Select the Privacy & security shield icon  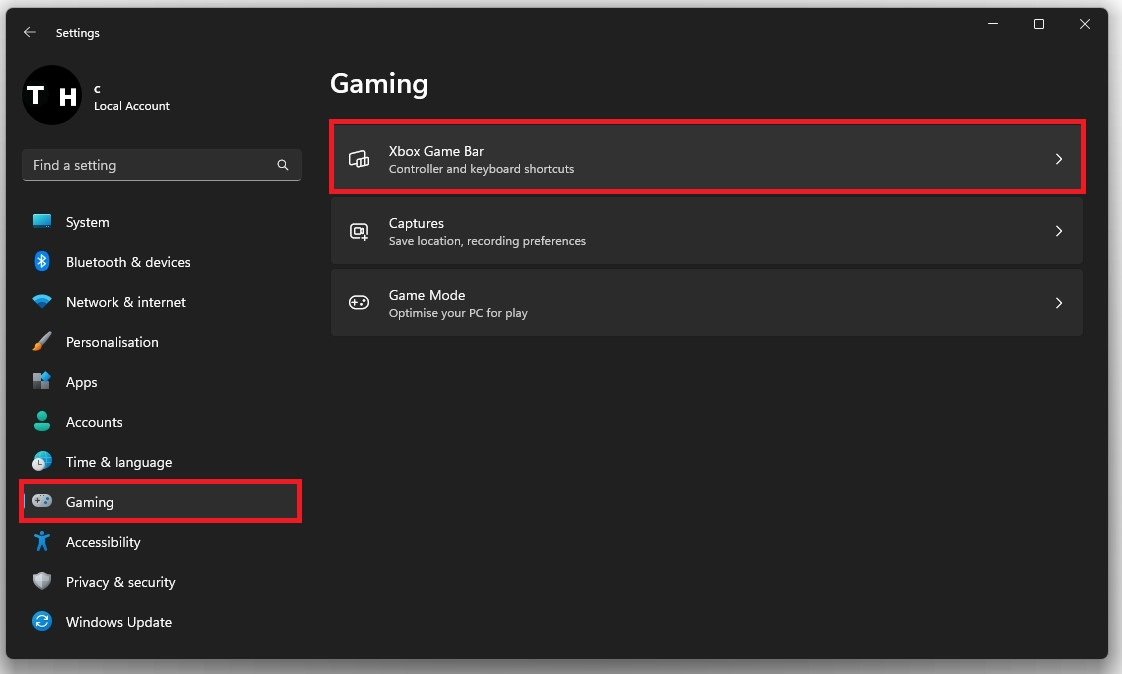[x=42, y=582]
